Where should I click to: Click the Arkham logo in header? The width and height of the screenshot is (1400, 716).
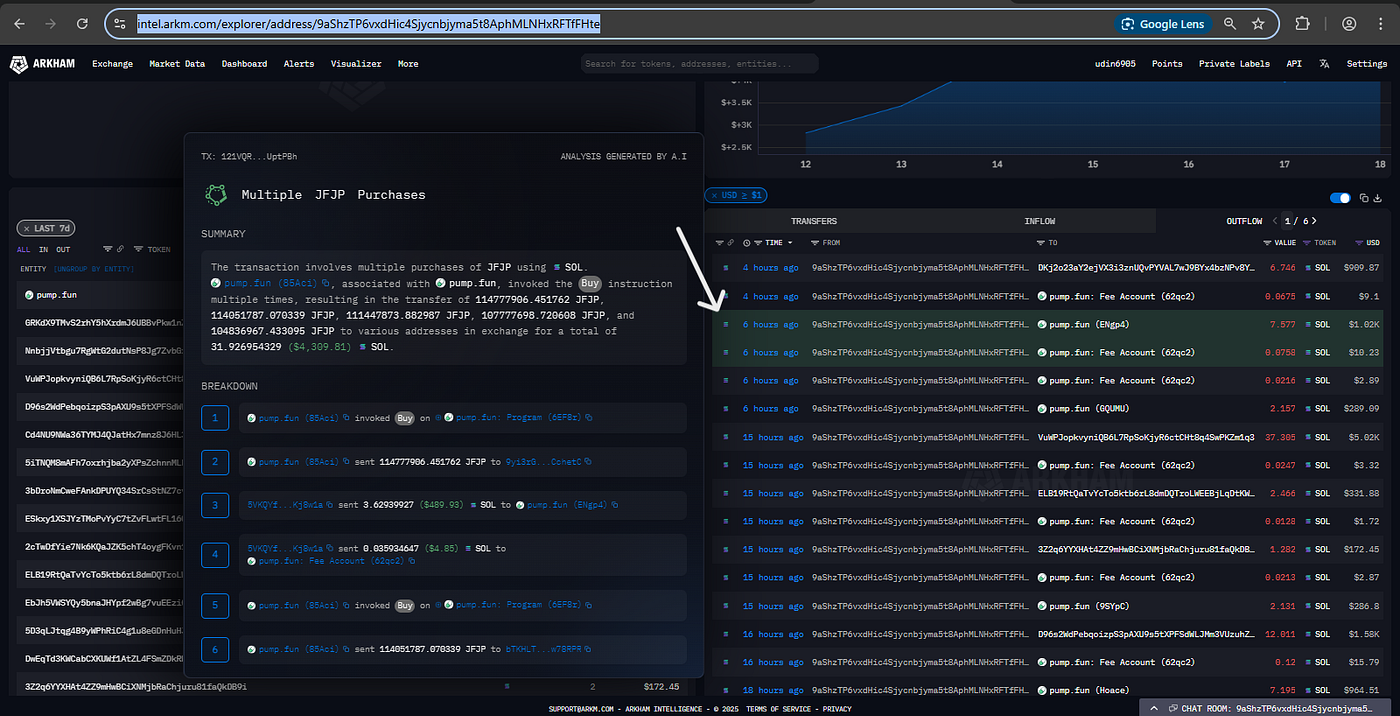pyautogui.click(x=44, y=64)
